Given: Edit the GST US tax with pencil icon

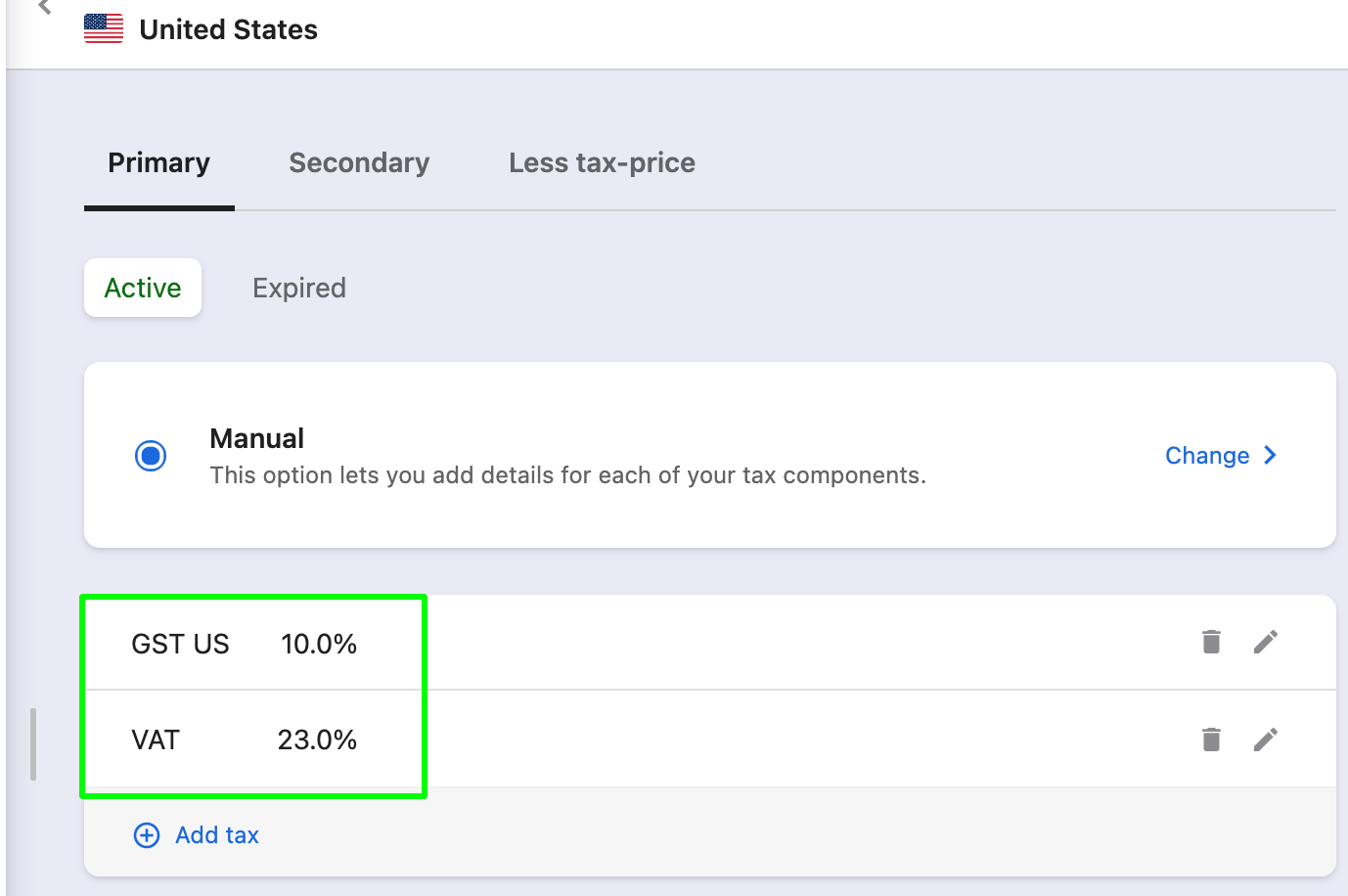Looking at the screenshot, I should (1265, 642).
